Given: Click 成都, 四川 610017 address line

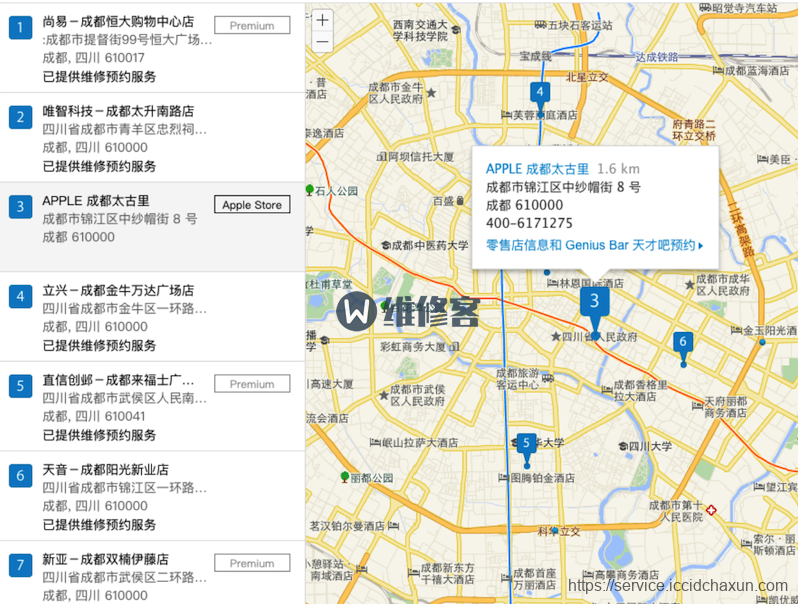Looking at the screenshot, I should tap(94, 57).
